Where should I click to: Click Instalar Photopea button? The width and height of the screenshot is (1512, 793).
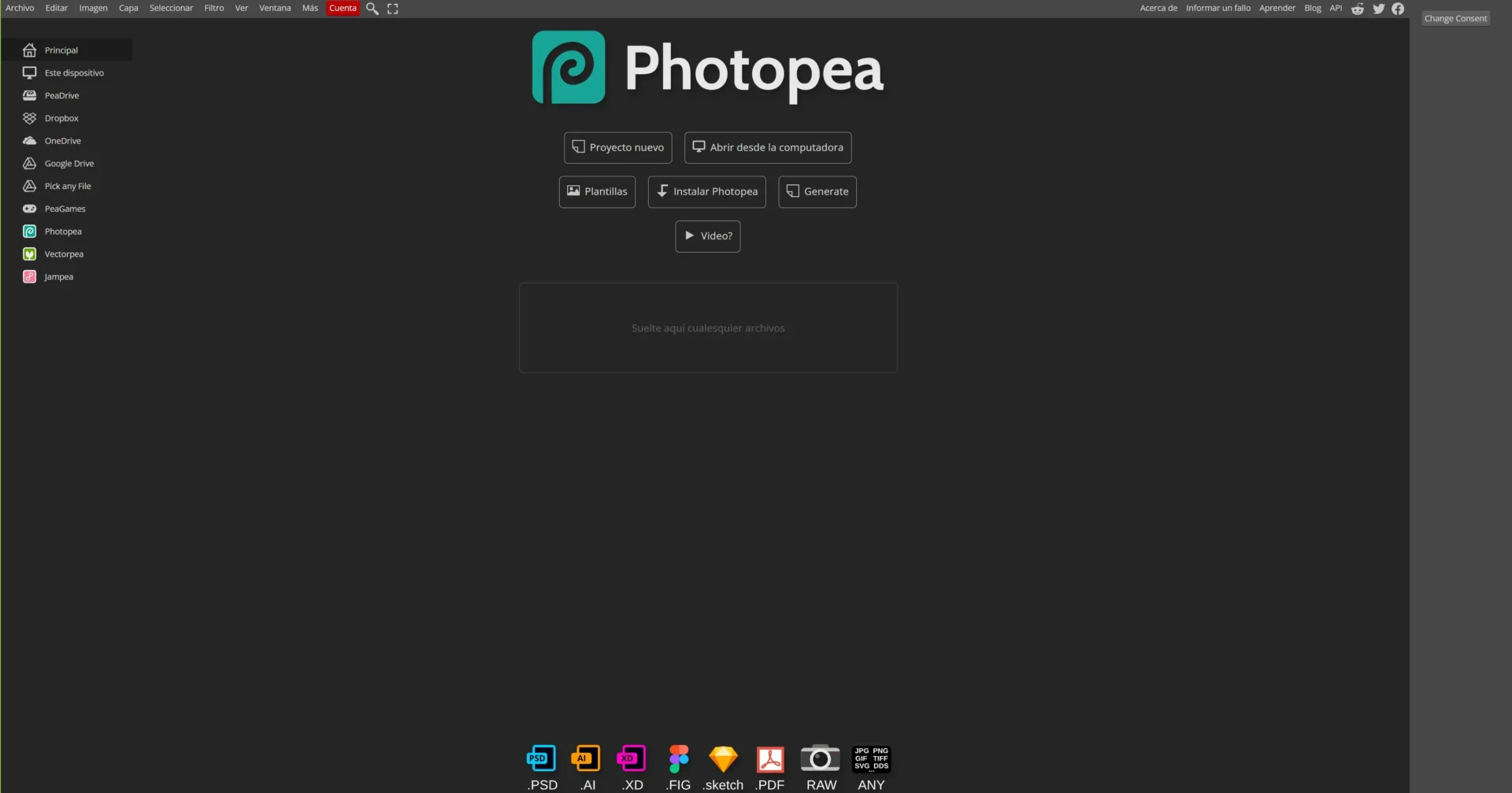tap(707, 192)
